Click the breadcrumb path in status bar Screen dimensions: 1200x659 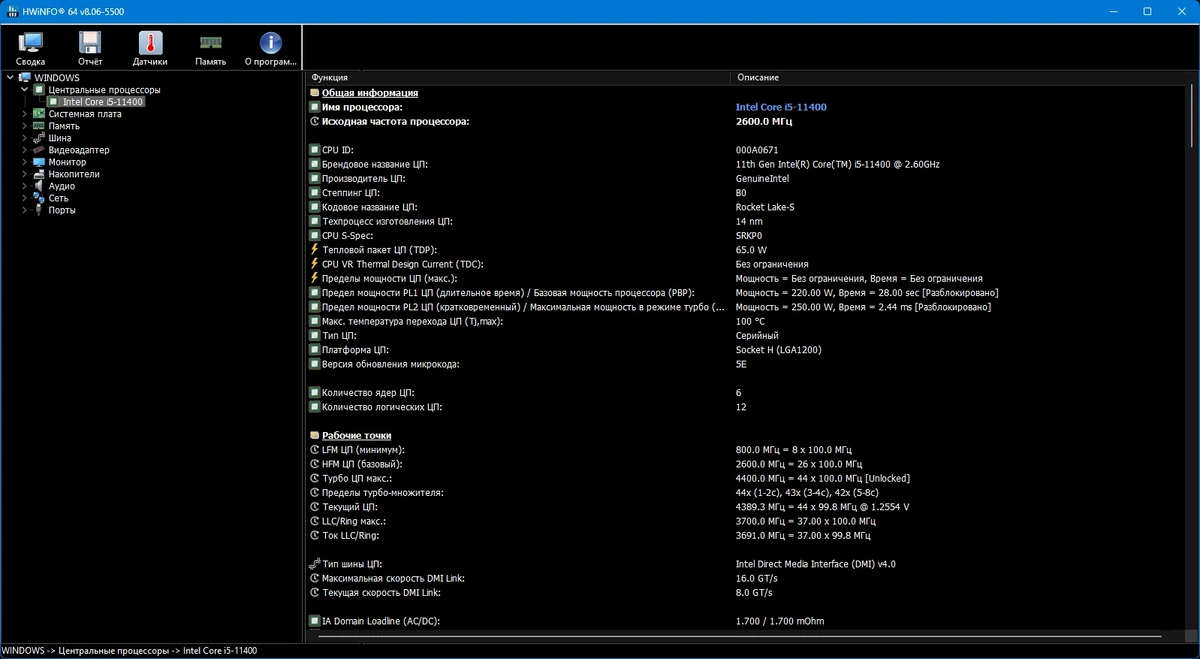point(129,651)
